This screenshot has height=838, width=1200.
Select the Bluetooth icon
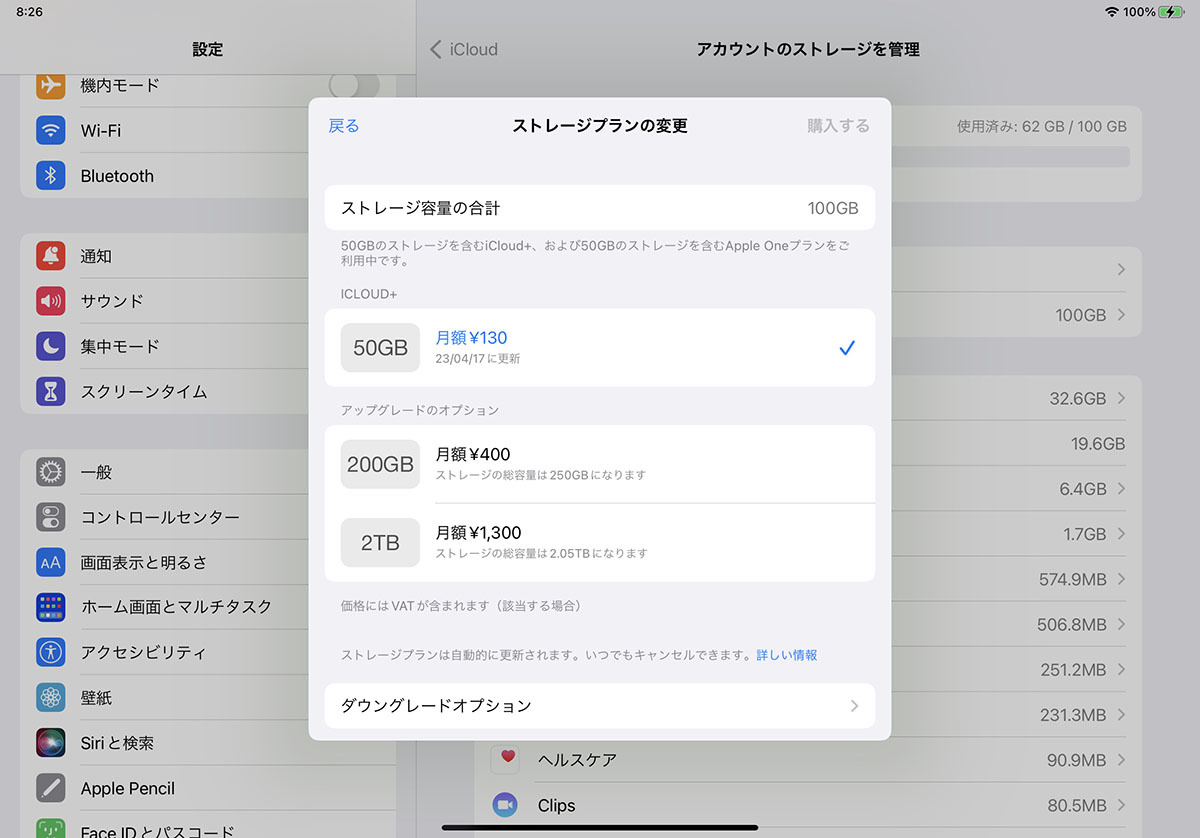pyautogui.click(x=51, y=176)
